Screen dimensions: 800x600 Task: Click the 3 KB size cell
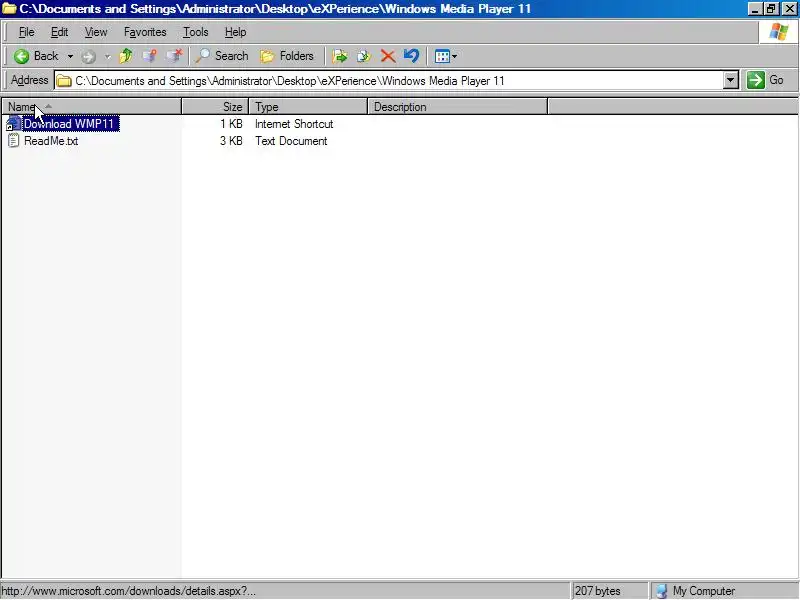(x=231, y=141)
